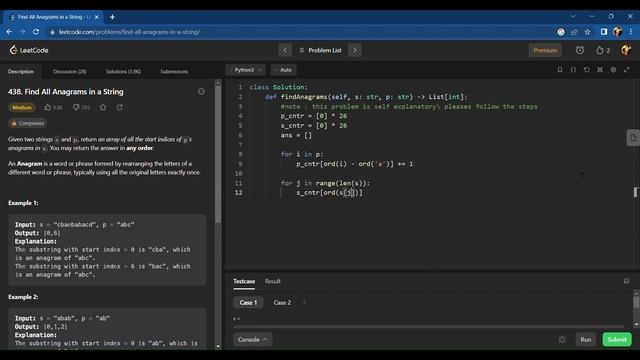Select Case 2 testcase
The width and height of the screenshot is (640, 360).
coord(282,302)
